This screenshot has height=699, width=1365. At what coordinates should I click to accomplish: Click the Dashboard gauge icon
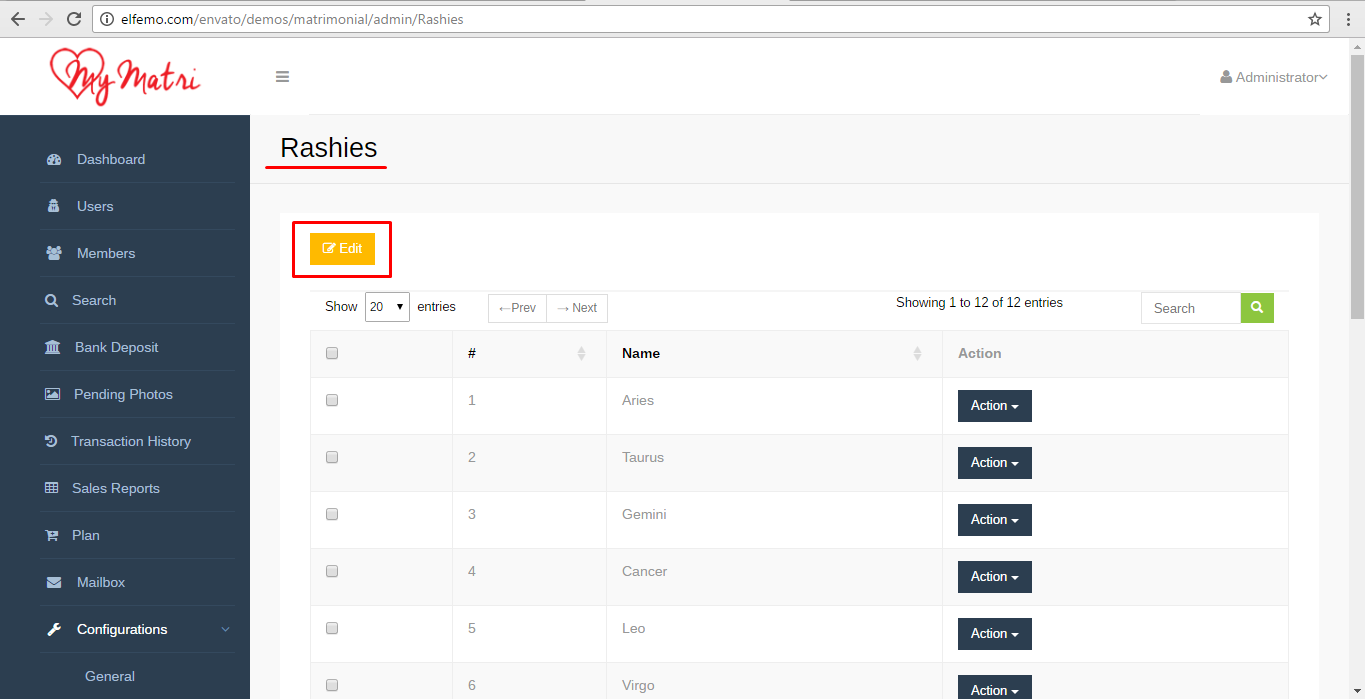point(54,160)
